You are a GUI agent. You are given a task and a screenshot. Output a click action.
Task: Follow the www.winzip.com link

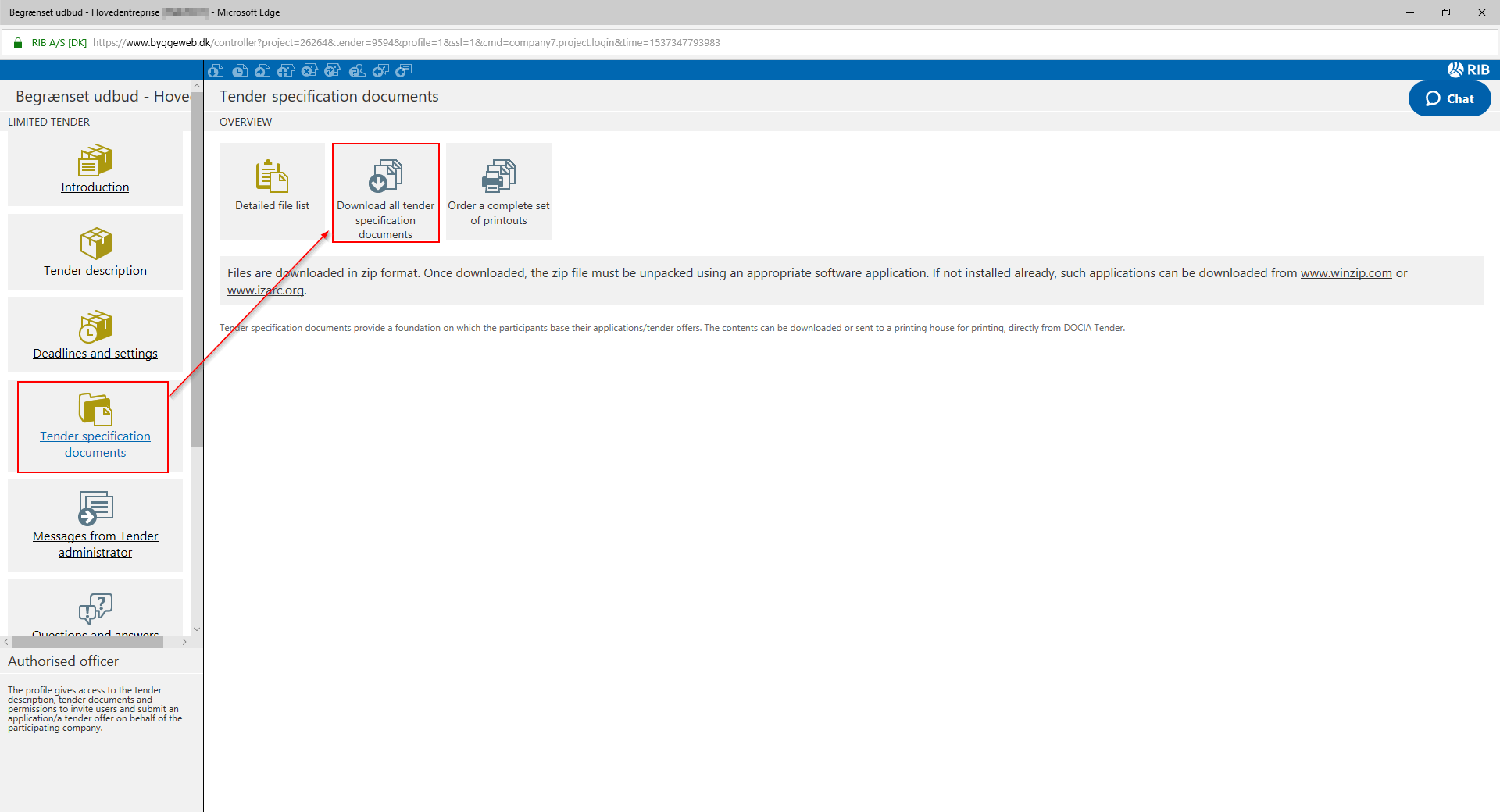coord(1345,273)
